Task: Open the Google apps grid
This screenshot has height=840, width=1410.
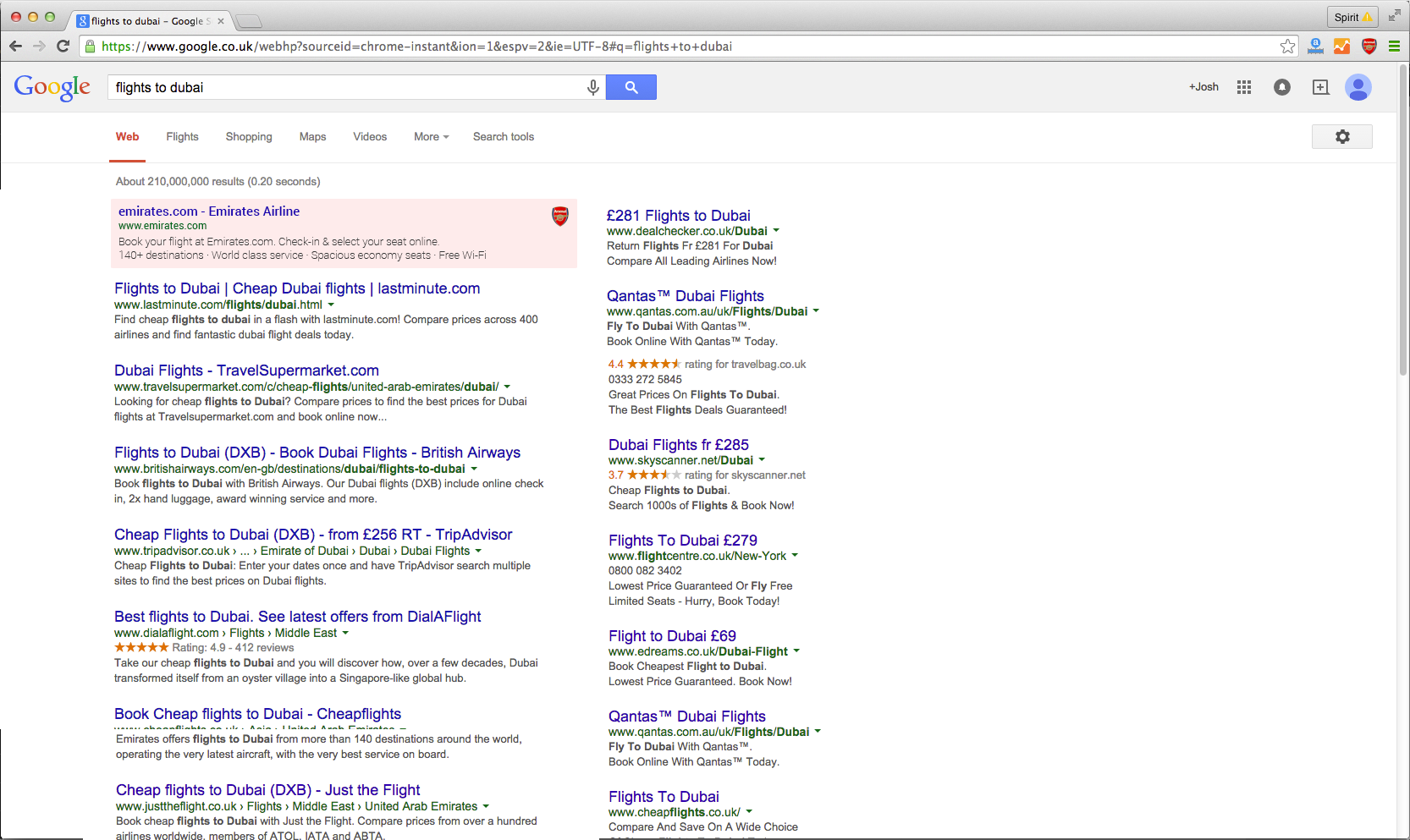Action: [x=1243, y=87]
